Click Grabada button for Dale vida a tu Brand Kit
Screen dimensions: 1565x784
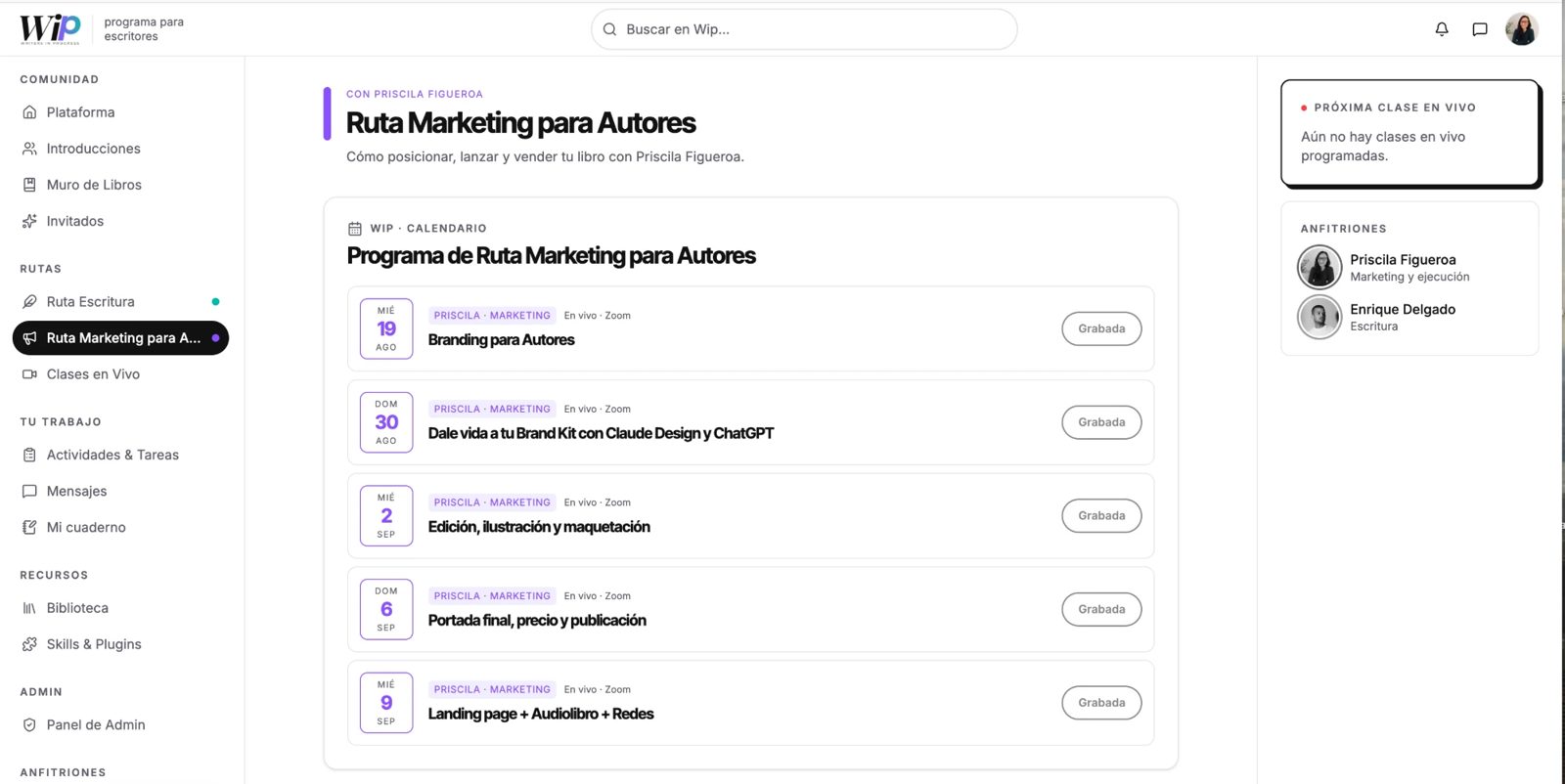1101,422
